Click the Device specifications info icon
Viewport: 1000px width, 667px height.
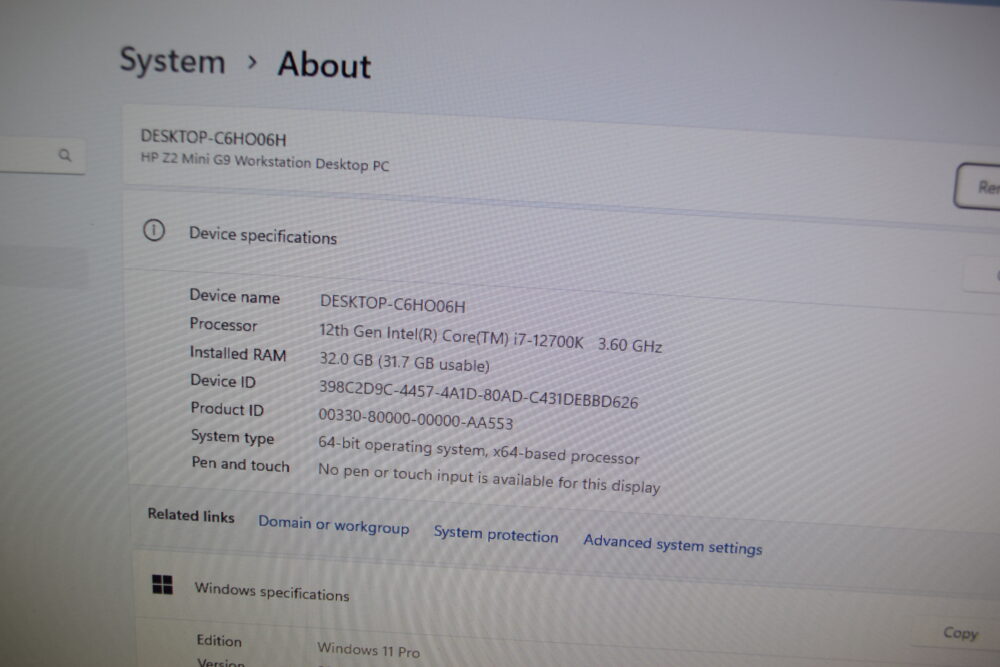coord(154,230)
